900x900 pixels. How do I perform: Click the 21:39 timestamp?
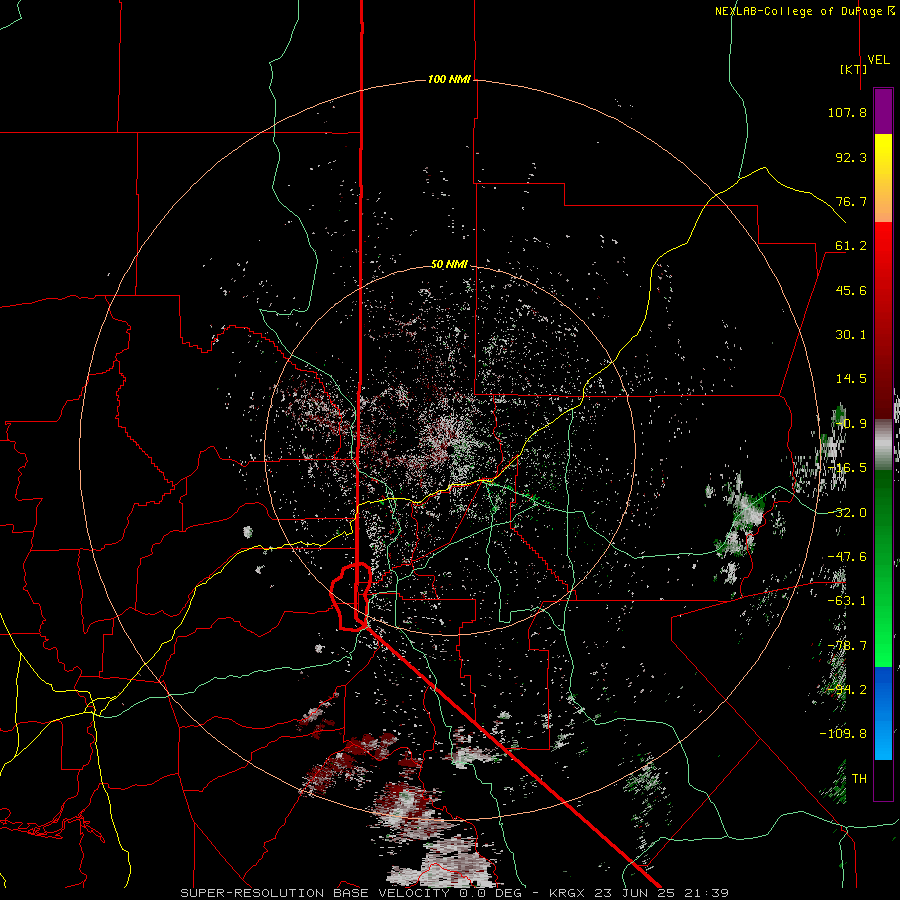point(704,893)
